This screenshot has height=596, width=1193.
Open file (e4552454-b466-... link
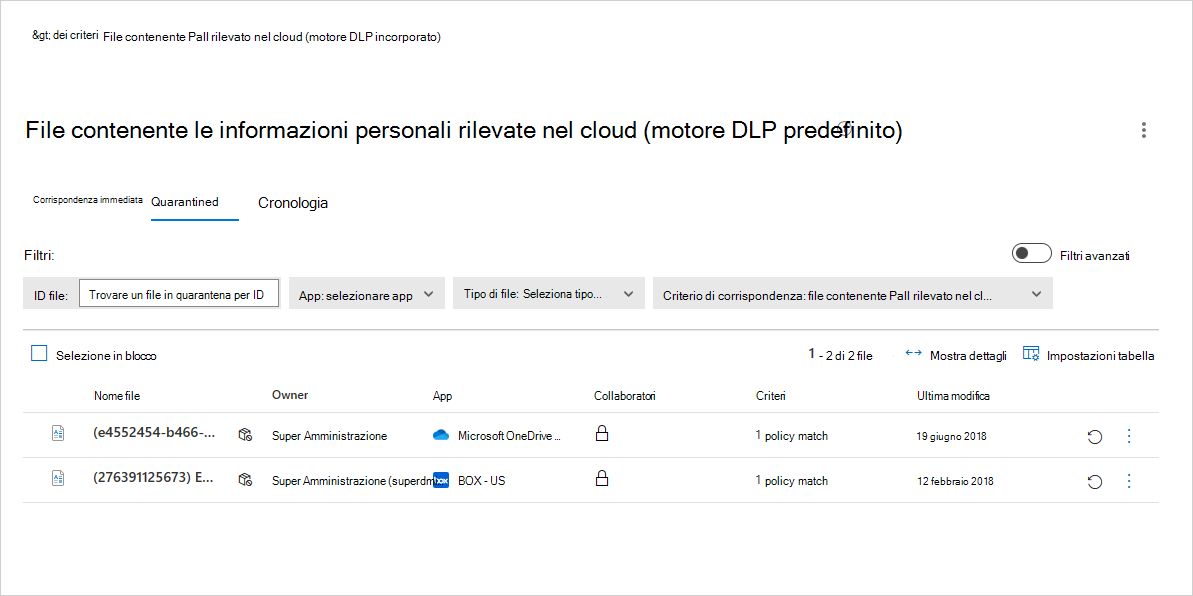(x=154, y=435)
